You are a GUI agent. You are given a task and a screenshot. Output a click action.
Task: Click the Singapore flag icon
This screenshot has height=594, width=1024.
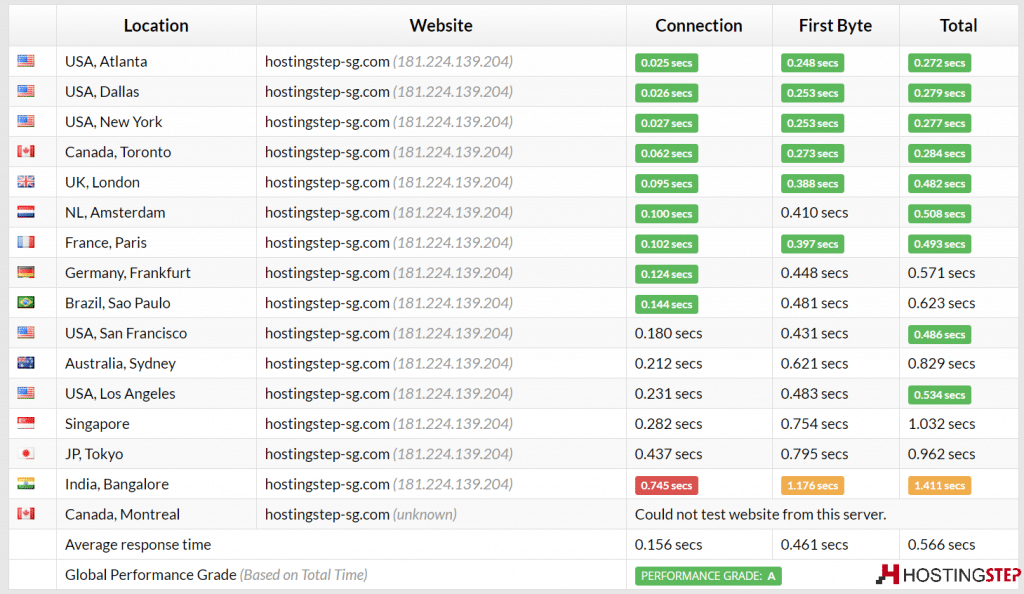click(x=26, y=424)
